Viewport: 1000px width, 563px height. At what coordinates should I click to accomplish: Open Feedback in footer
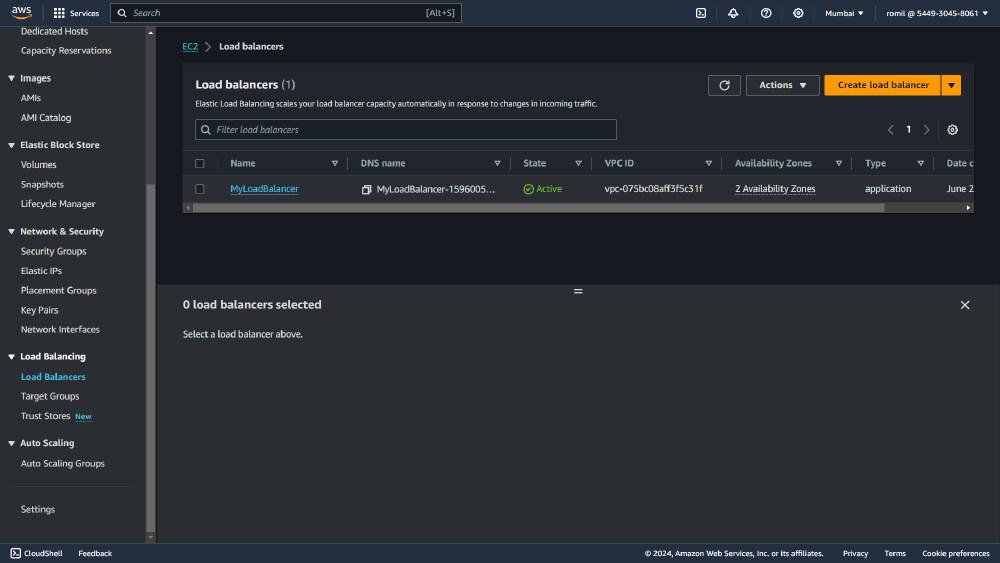click(95, 553)
